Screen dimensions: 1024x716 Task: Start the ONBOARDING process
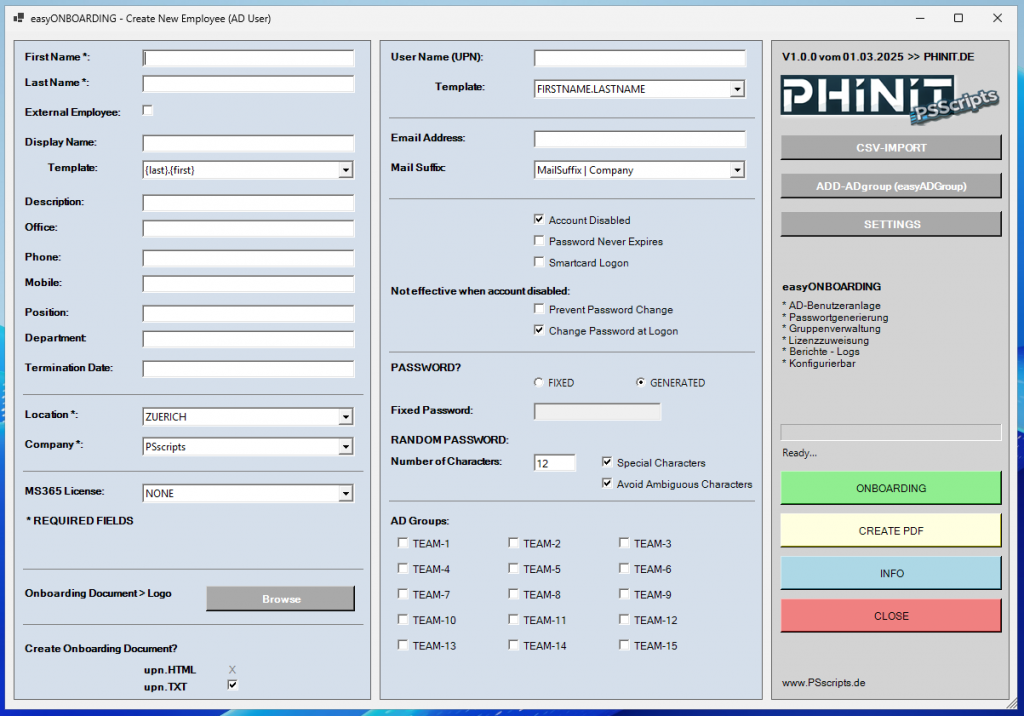pos(889,487)
